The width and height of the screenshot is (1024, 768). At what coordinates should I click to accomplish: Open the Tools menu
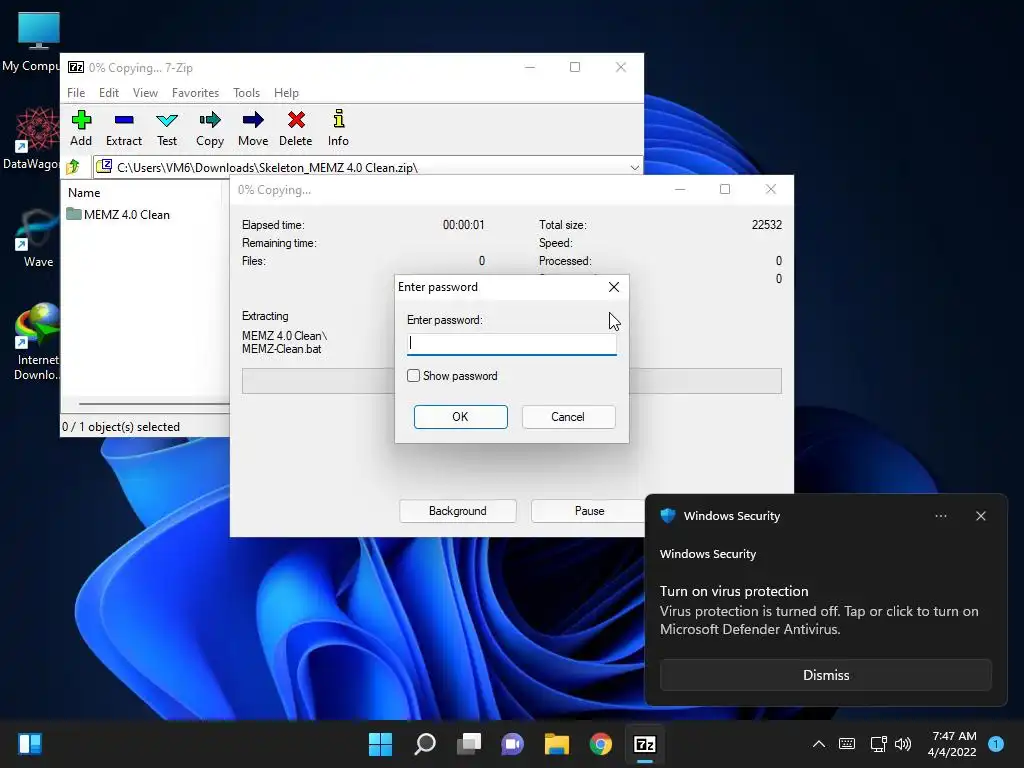[x=246, y=93]
